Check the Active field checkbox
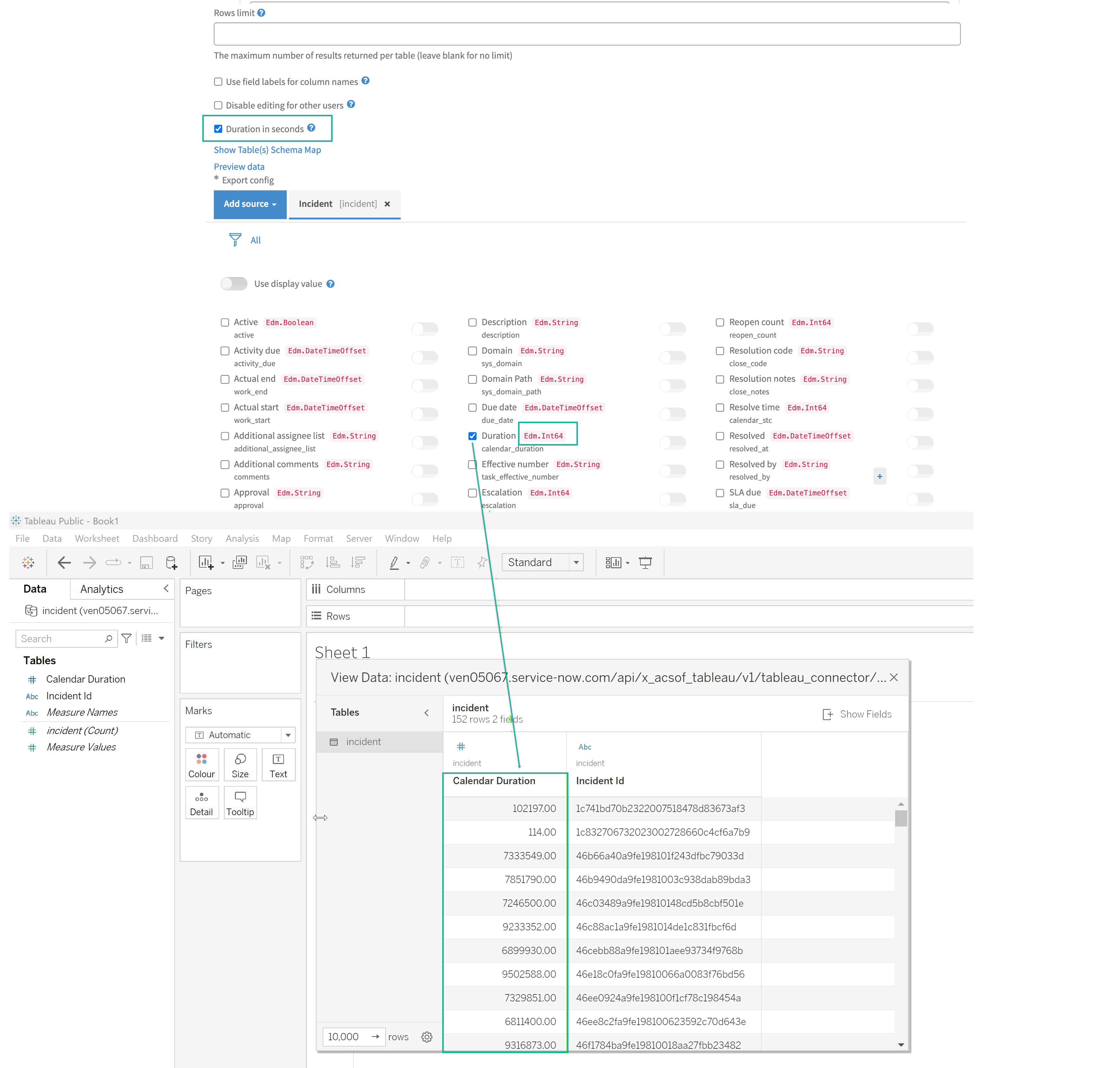 pos(225,322)
